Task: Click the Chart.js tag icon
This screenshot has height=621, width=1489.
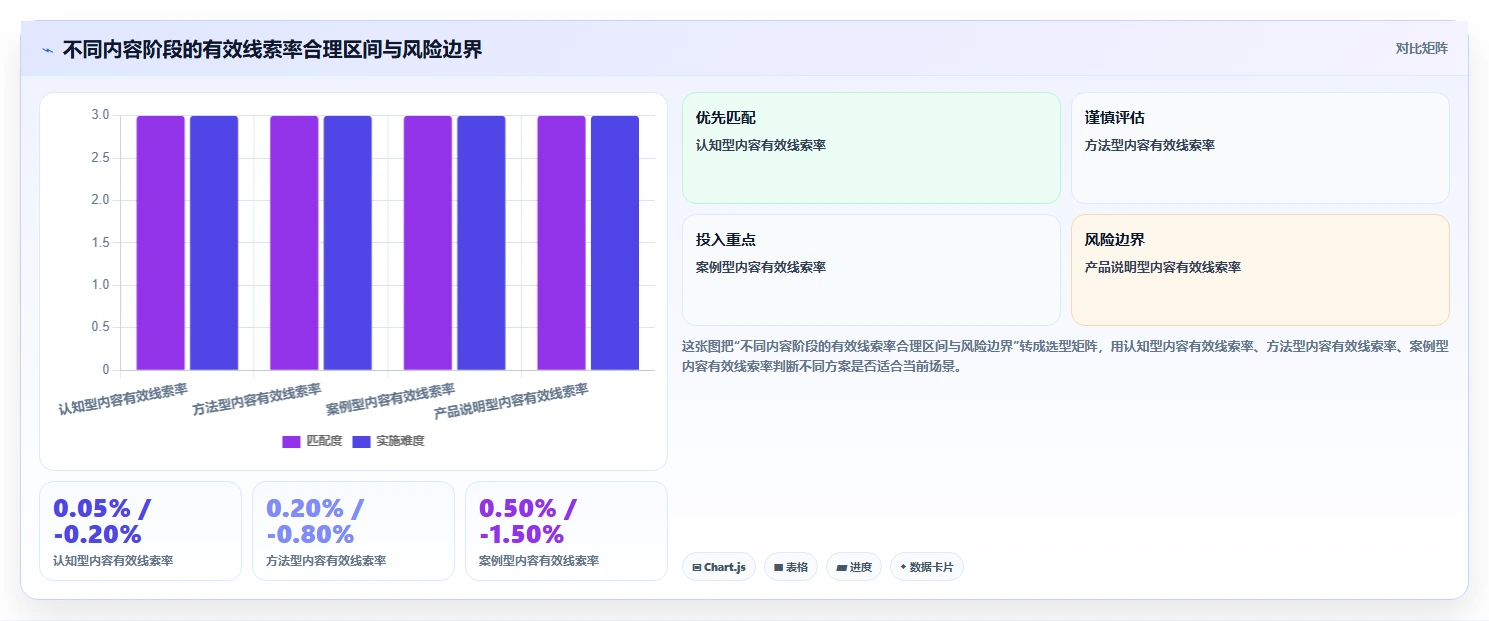Action: click(x=697, y=568)
